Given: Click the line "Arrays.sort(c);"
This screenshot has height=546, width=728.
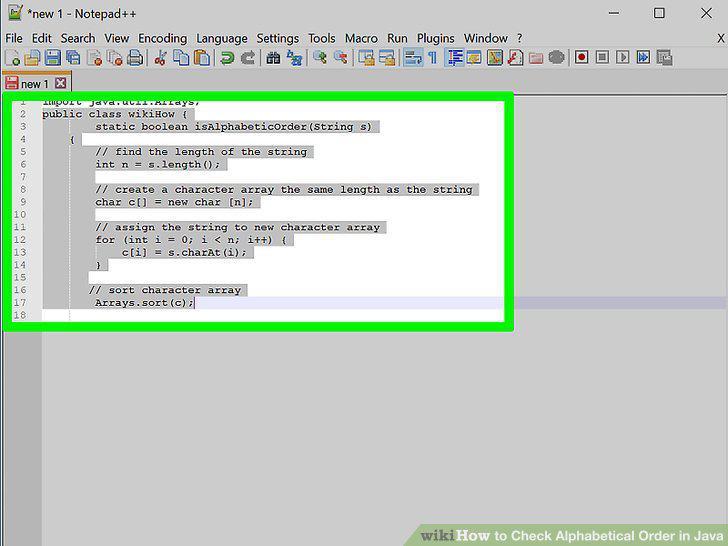Looking at the screenshot, I should 144,303.
